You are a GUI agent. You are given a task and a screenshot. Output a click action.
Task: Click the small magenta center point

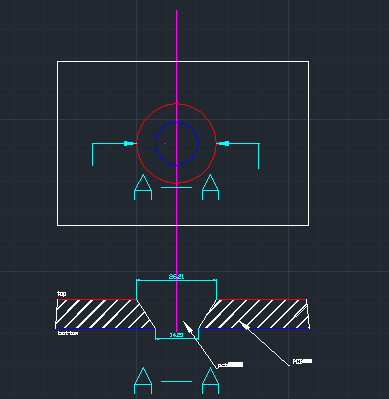click(x=164, y=144)
